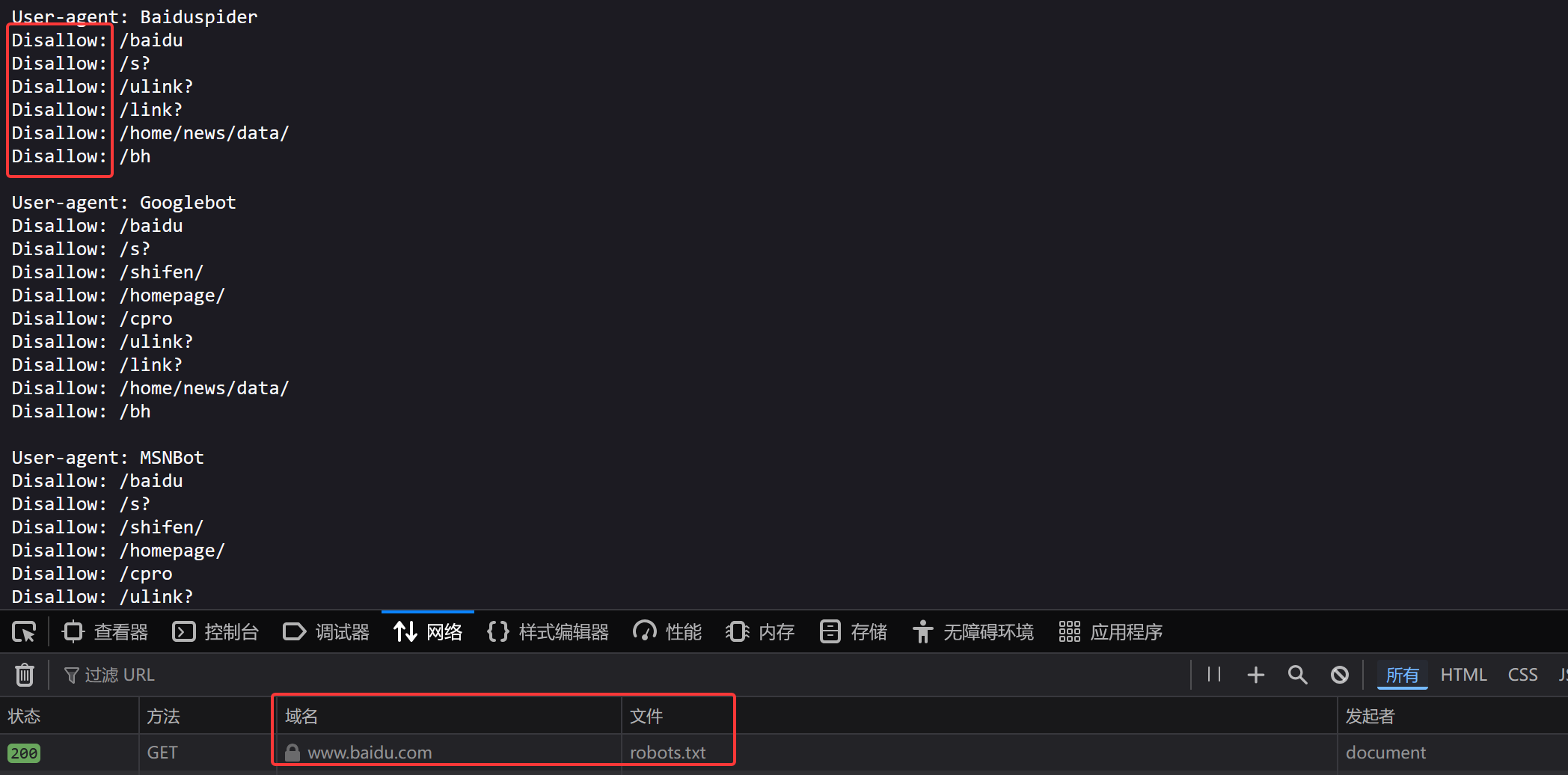1568x775 pixels.
Task: Select the 所有 filter button
Action: tap(1403, 675)
